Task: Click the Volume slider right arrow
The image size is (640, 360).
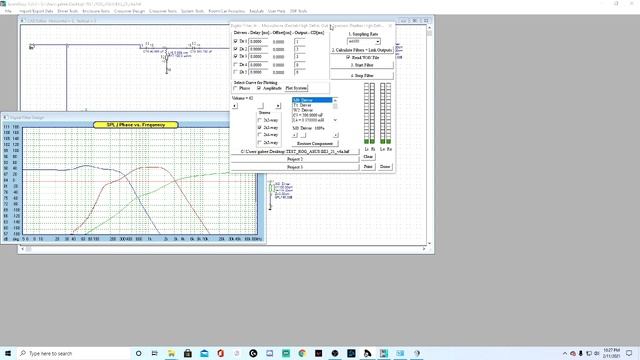Action: pyautogui.click(x=278, y=106)
